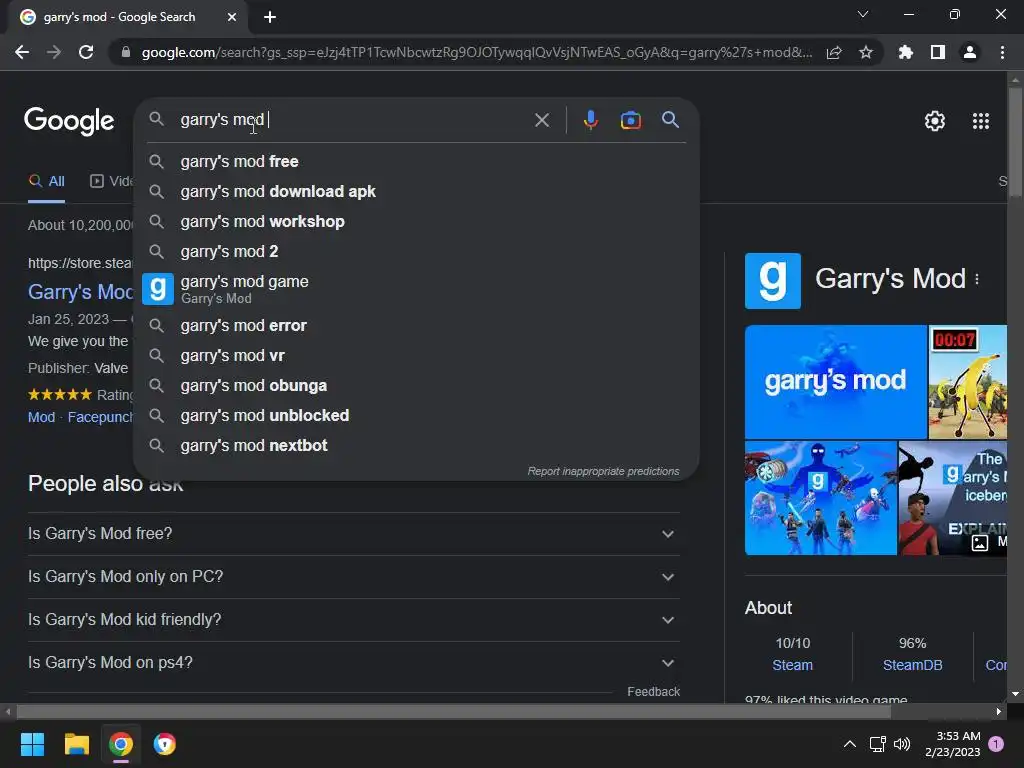Click the browser back arrow
This screenshot has width=1024, height=768.
tap(22, 52)
